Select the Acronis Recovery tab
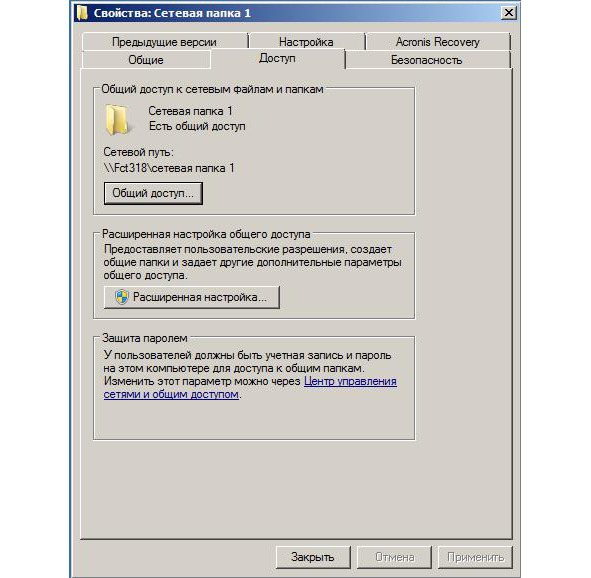This screenshot has width=591, height=578. pyautogui.click(x=438, y=42)
